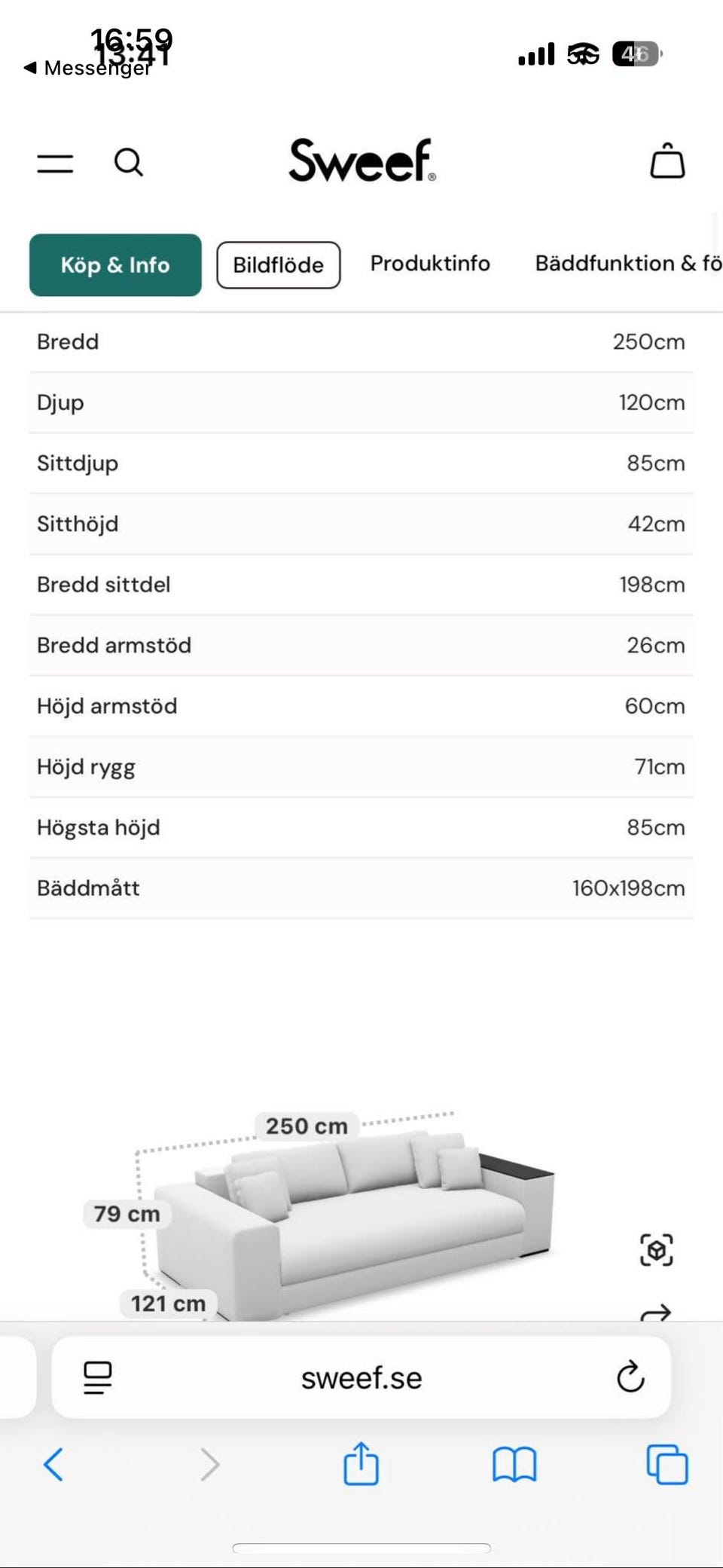Tap the Safari share icon
Screen dimensions: 723x1568
tap(361, 1464)
